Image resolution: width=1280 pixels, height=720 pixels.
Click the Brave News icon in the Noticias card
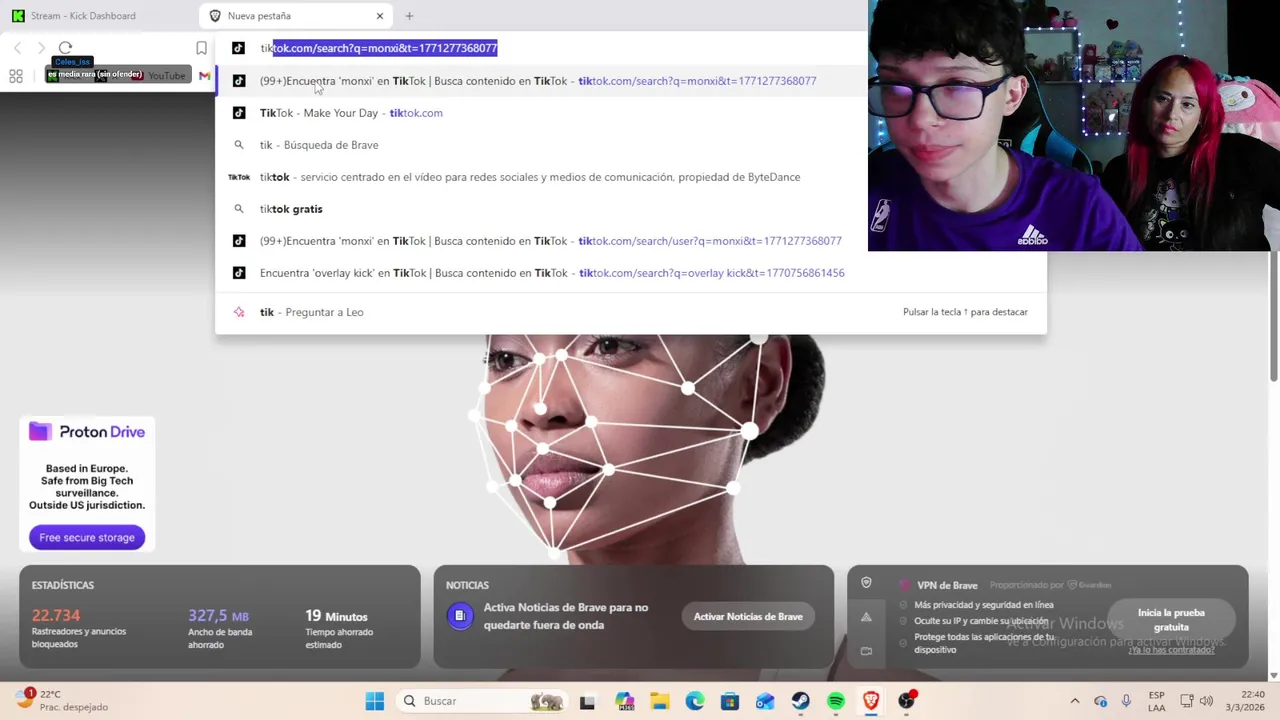click(459, 616)
